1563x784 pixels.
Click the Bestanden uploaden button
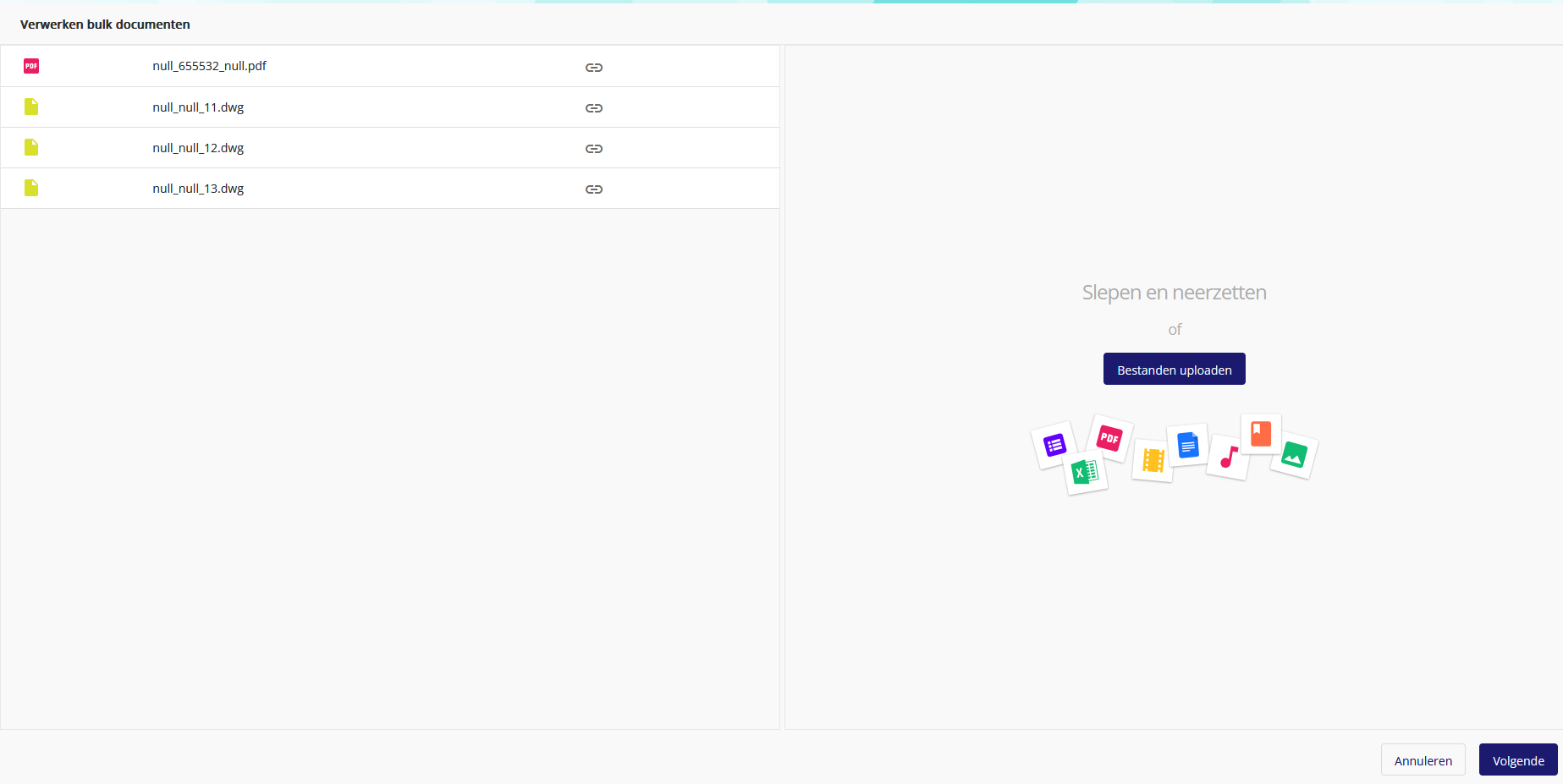(x=1174, y=369)
